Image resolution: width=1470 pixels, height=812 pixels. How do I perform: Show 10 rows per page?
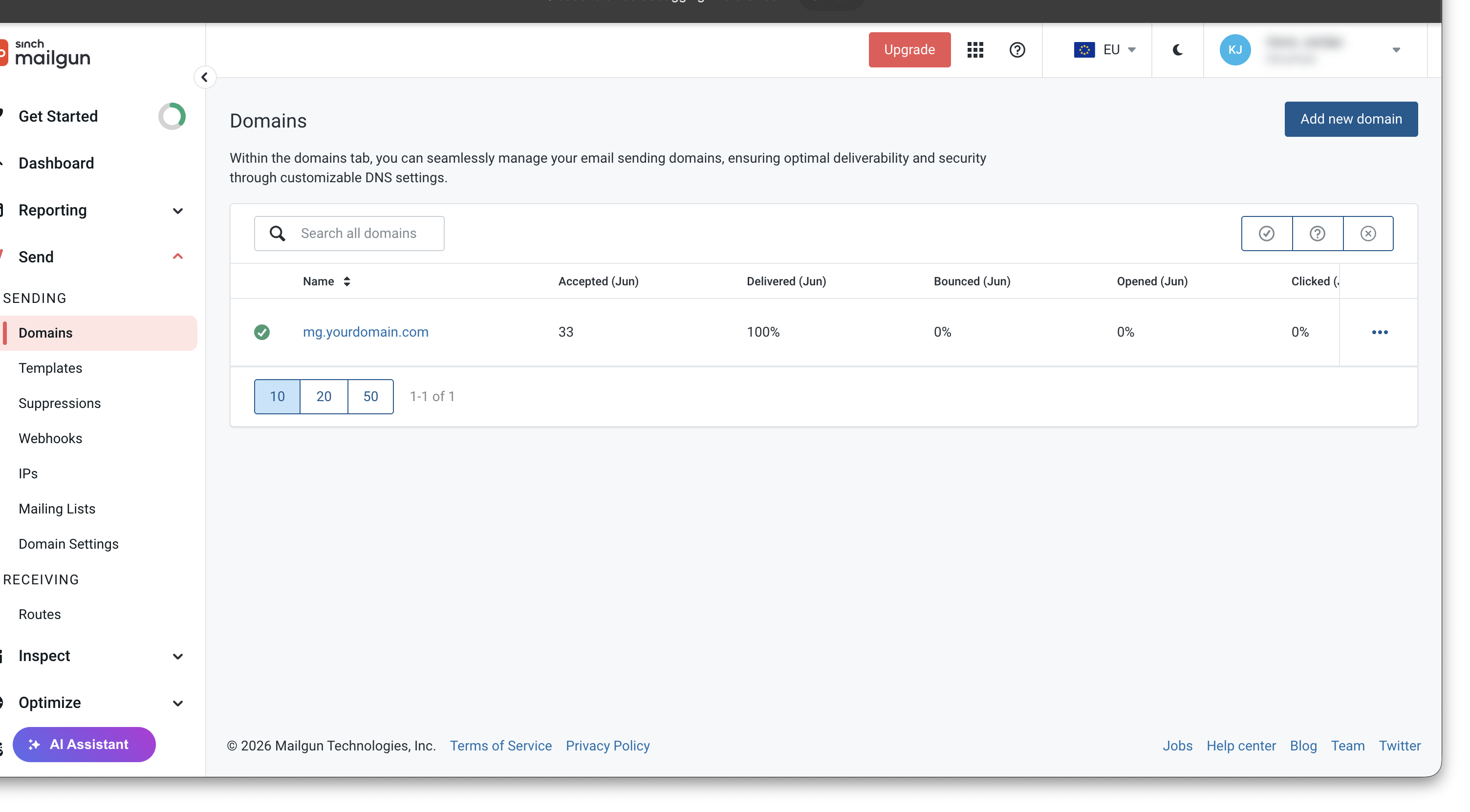coord(277,397)
